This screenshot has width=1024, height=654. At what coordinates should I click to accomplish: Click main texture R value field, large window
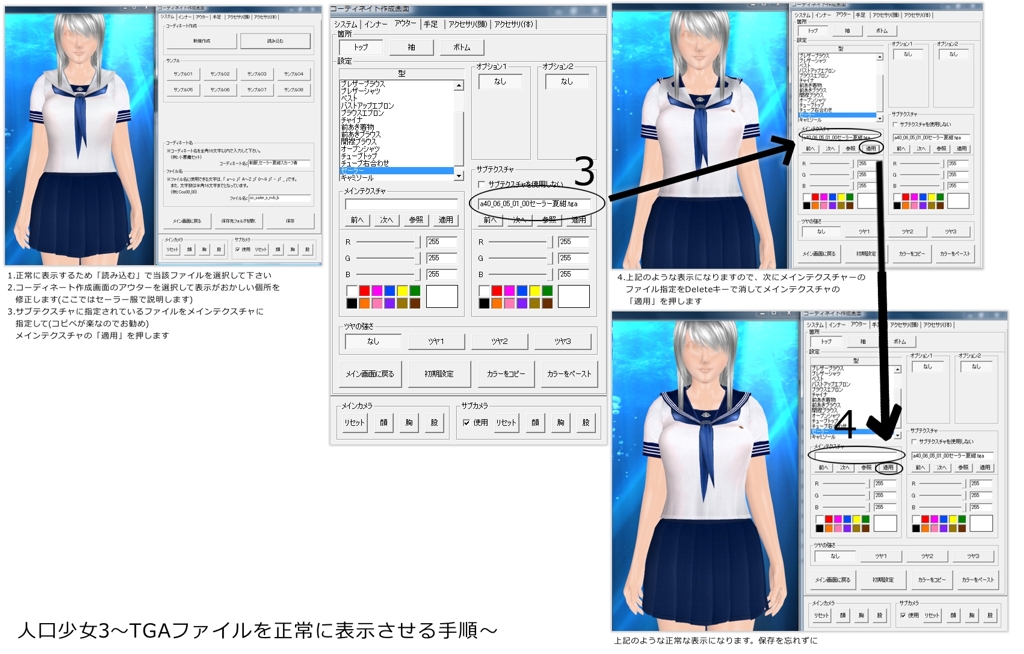pos(441,242)
